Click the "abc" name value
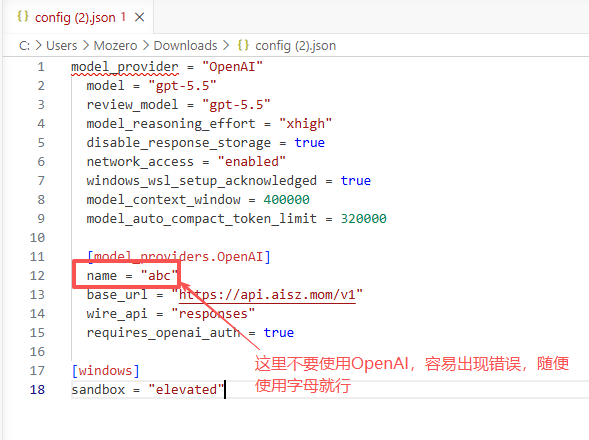589x440 pixels. pos(159,276)
